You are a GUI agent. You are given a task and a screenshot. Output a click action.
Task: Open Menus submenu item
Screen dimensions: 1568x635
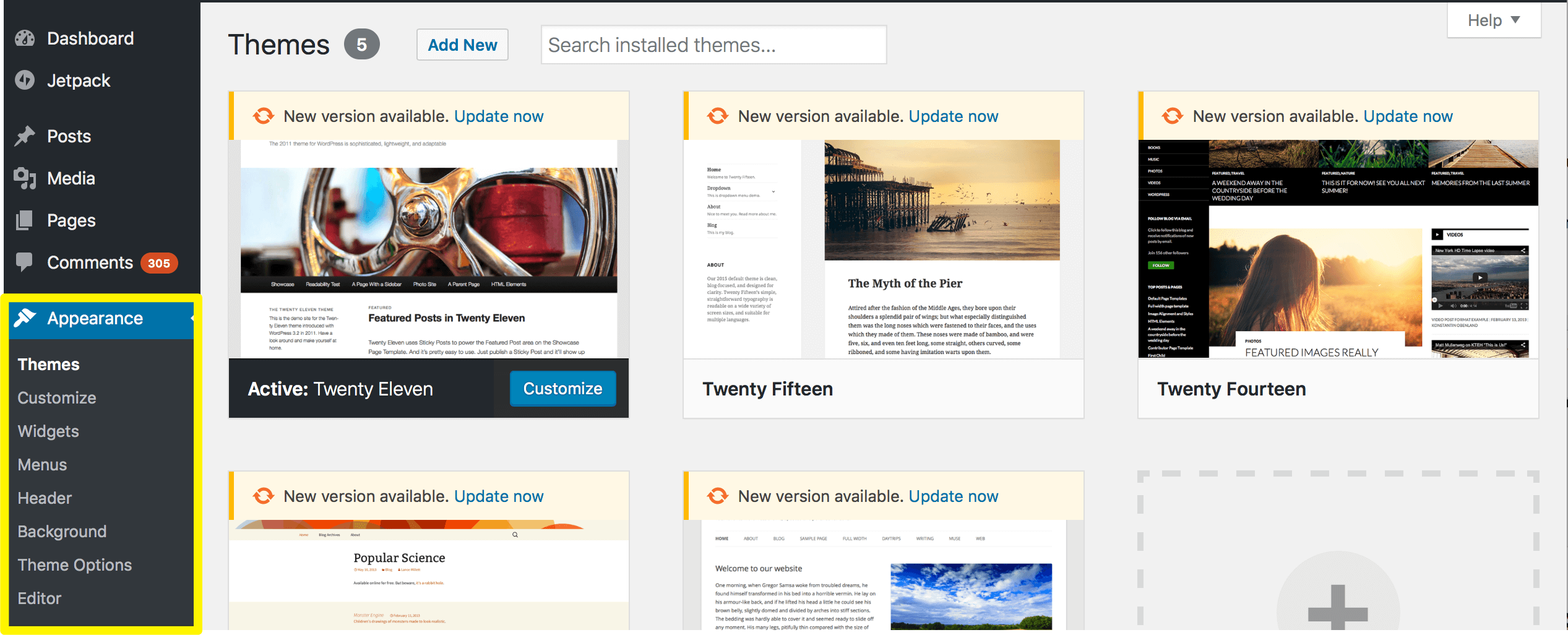click(42, 465)
